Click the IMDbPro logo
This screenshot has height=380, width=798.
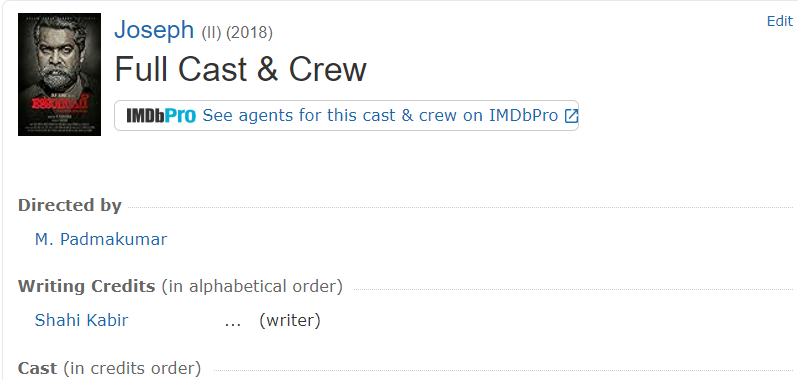click(x=161, y=116)
